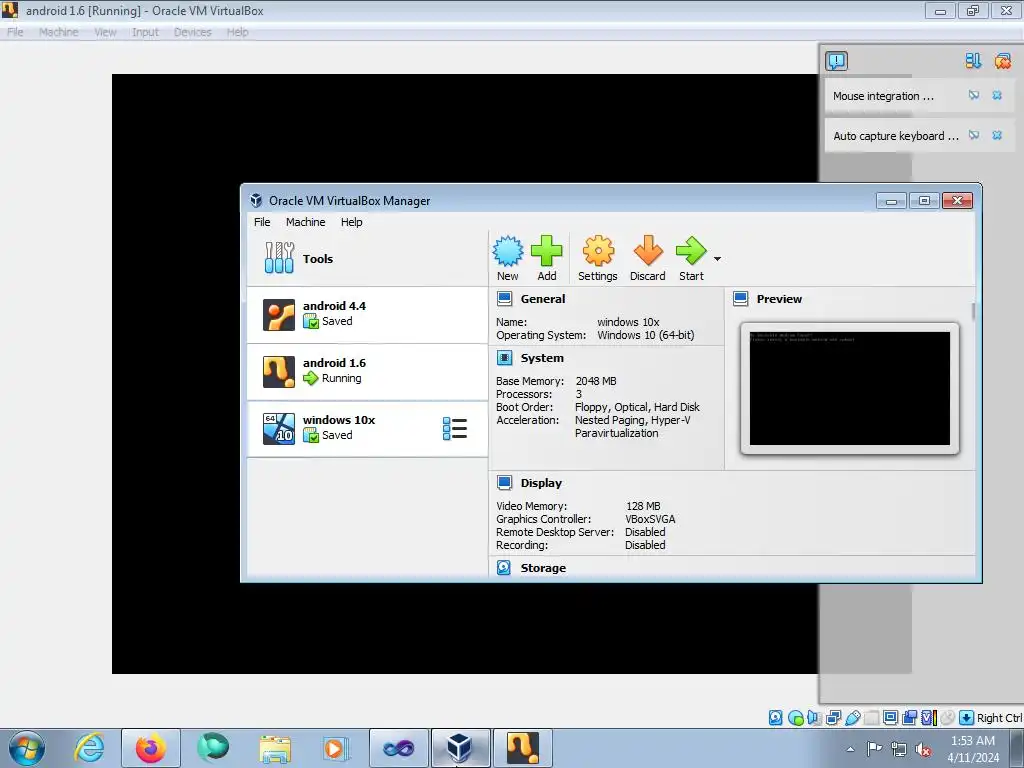This screenshot has height=768, width=1024.
Task: Open the Start button dropdown arrow
Action: point(717,259)
